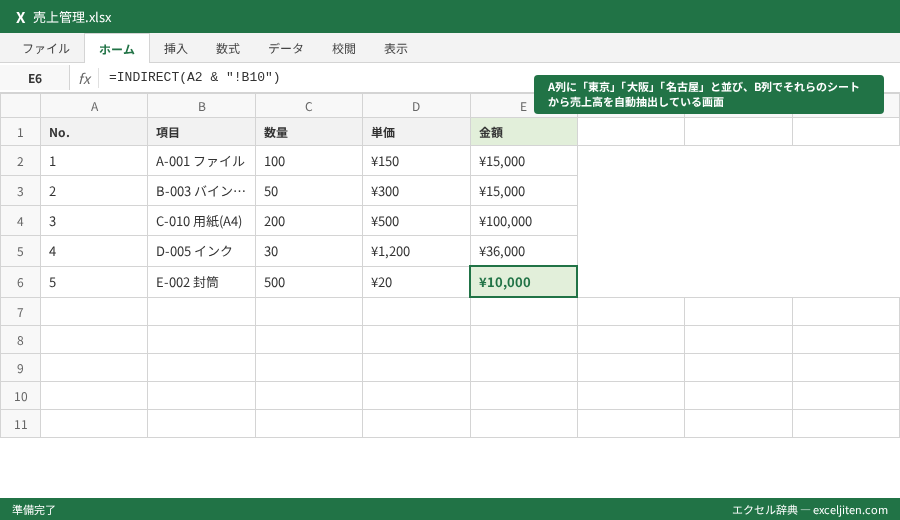
Task: Select column A header
Action: click(x=94, y=106)
